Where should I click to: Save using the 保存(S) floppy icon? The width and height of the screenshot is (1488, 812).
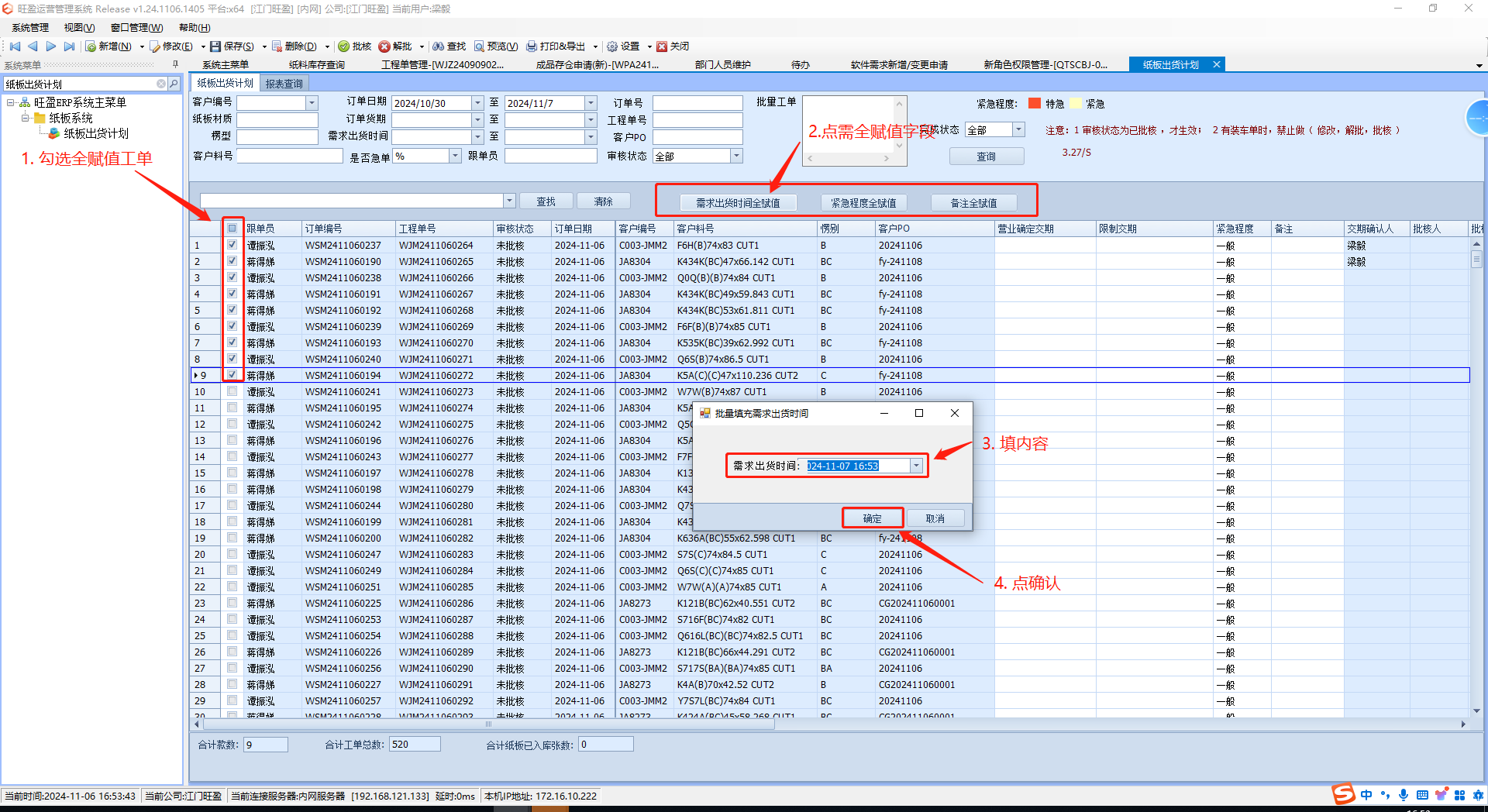[215, 46]
